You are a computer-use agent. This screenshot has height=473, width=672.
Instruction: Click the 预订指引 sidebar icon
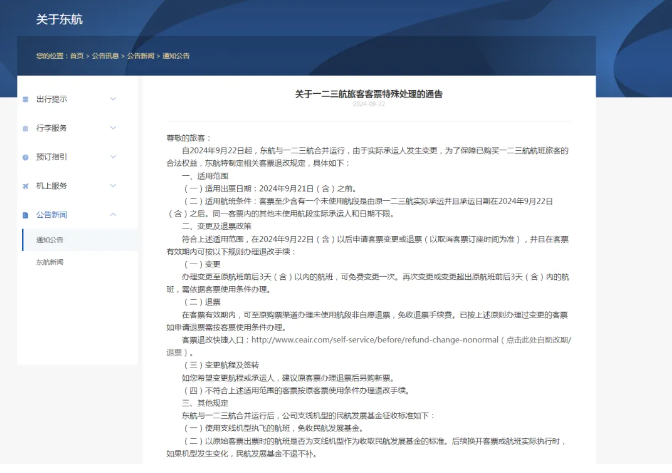tap(25, 157)
